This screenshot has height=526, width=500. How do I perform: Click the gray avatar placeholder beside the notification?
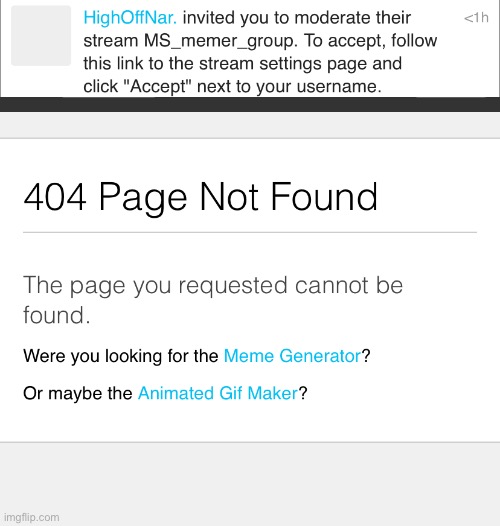point(41,36)
